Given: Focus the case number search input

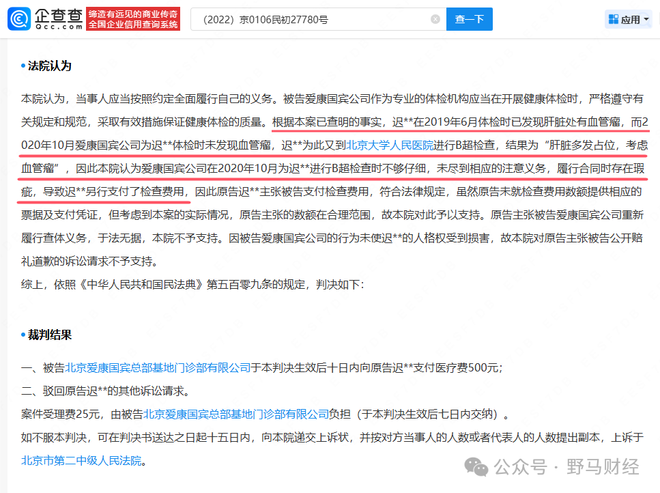Looking at the screenshot, I should (316, 19).
